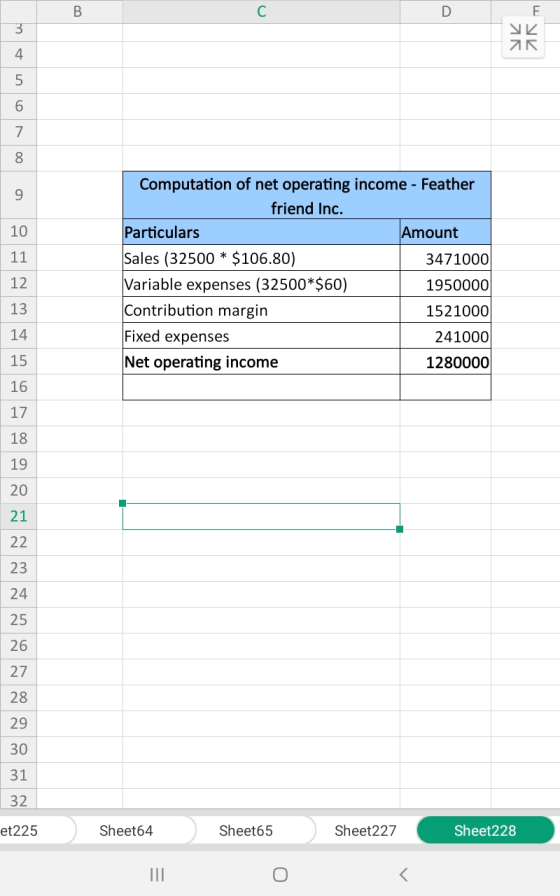
Task: Select the 'Sales (32500 * $106.80)' cell
Action: point(261,258)
